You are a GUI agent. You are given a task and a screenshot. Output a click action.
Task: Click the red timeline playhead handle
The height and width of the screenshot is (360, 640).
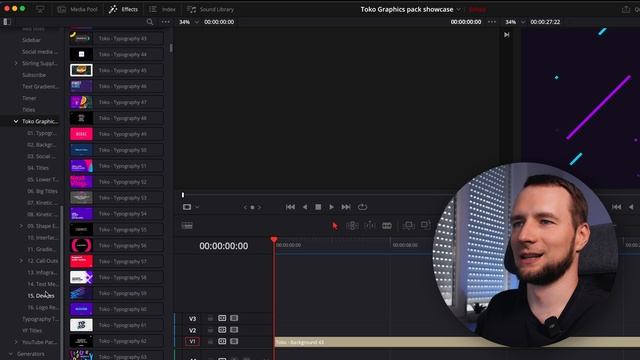274,240
